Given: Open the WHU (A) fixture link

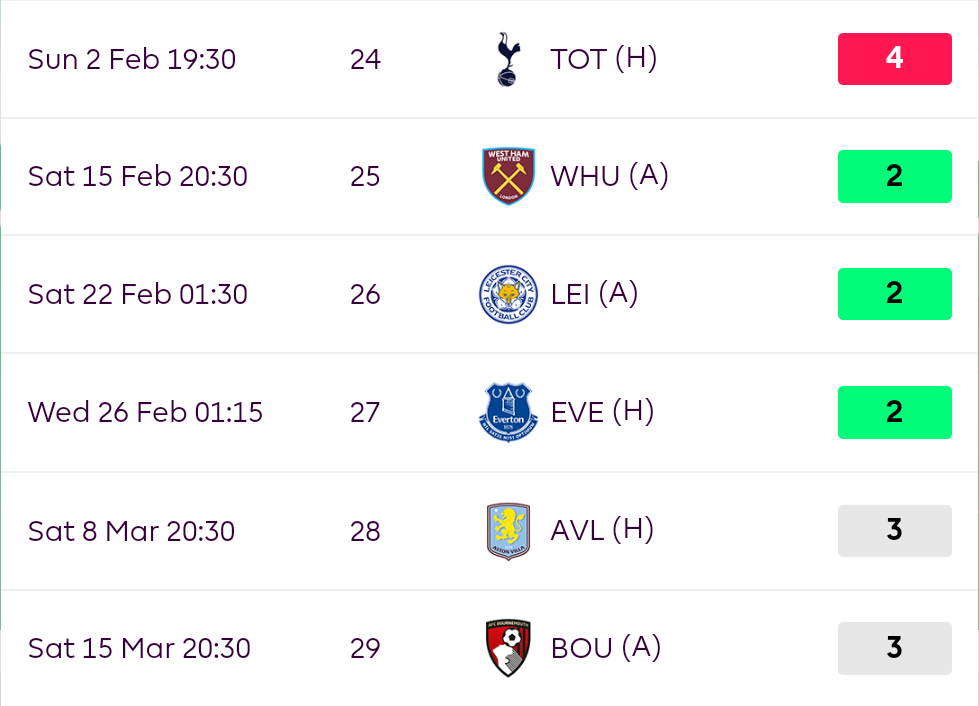Looking at the screenshot, I should [x=609, y=176].
